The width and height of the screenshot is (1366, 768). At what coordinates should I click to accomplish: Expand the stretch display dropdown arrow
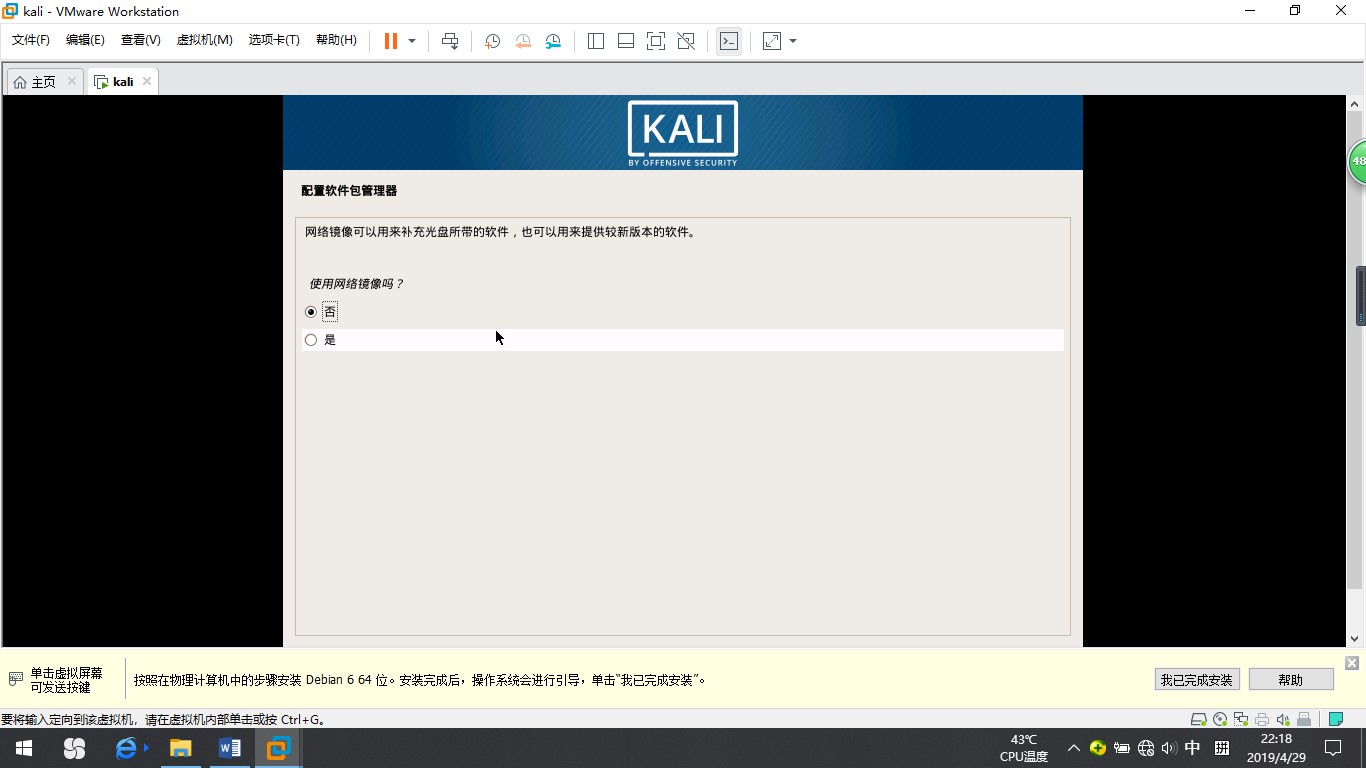(793, 41)
